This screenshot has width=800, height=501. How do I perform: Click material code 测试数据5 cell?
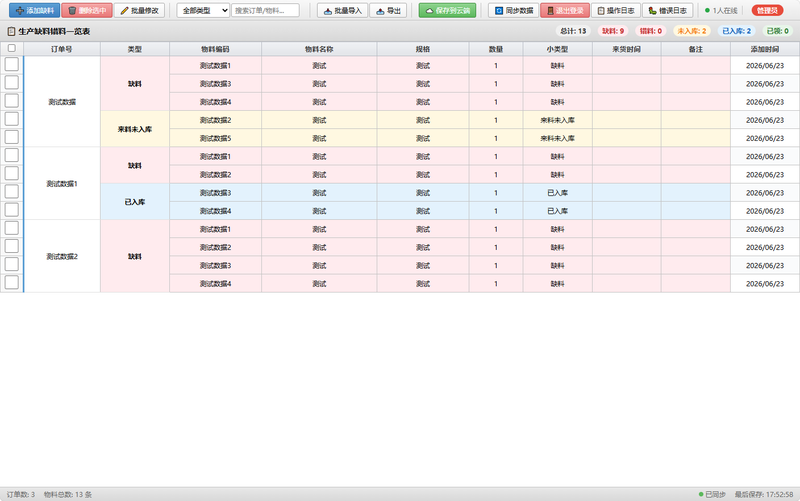[215, 138]
